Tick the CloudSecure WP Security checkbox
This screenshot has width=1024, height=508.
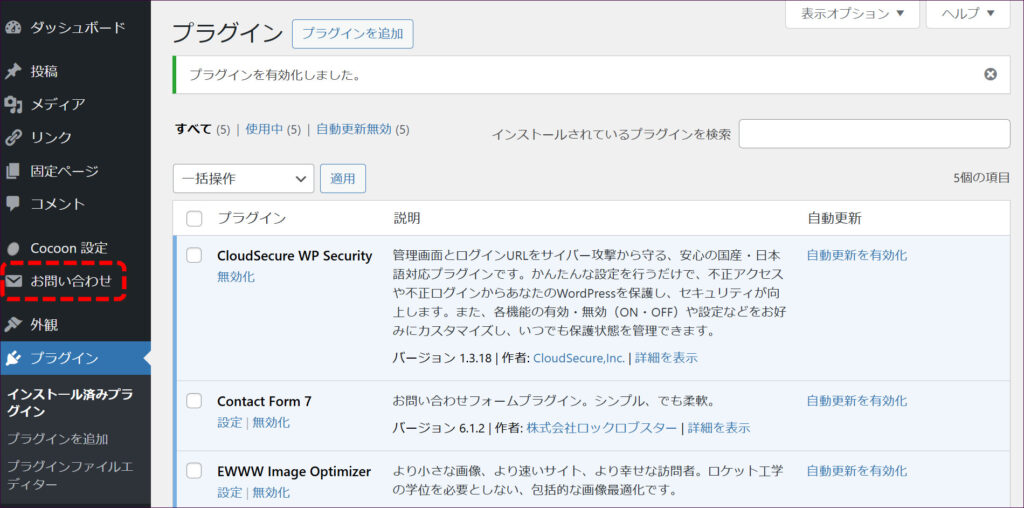click(194, 255)
